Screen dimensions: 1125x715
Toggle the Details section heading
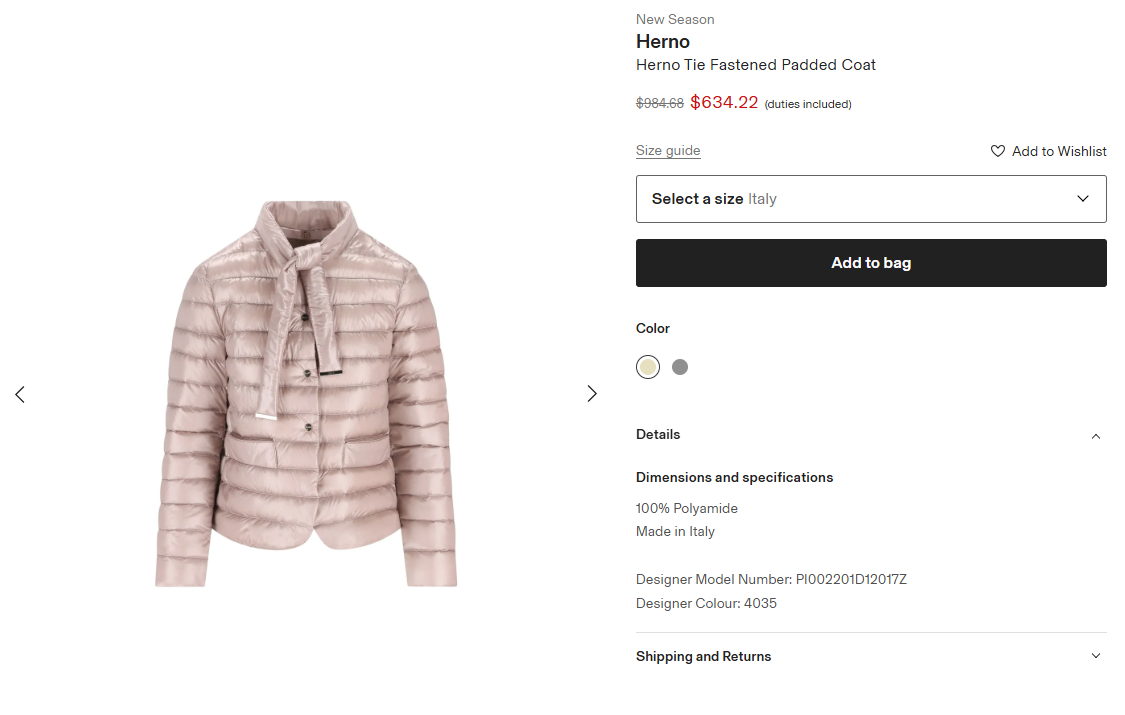point(658,435)
